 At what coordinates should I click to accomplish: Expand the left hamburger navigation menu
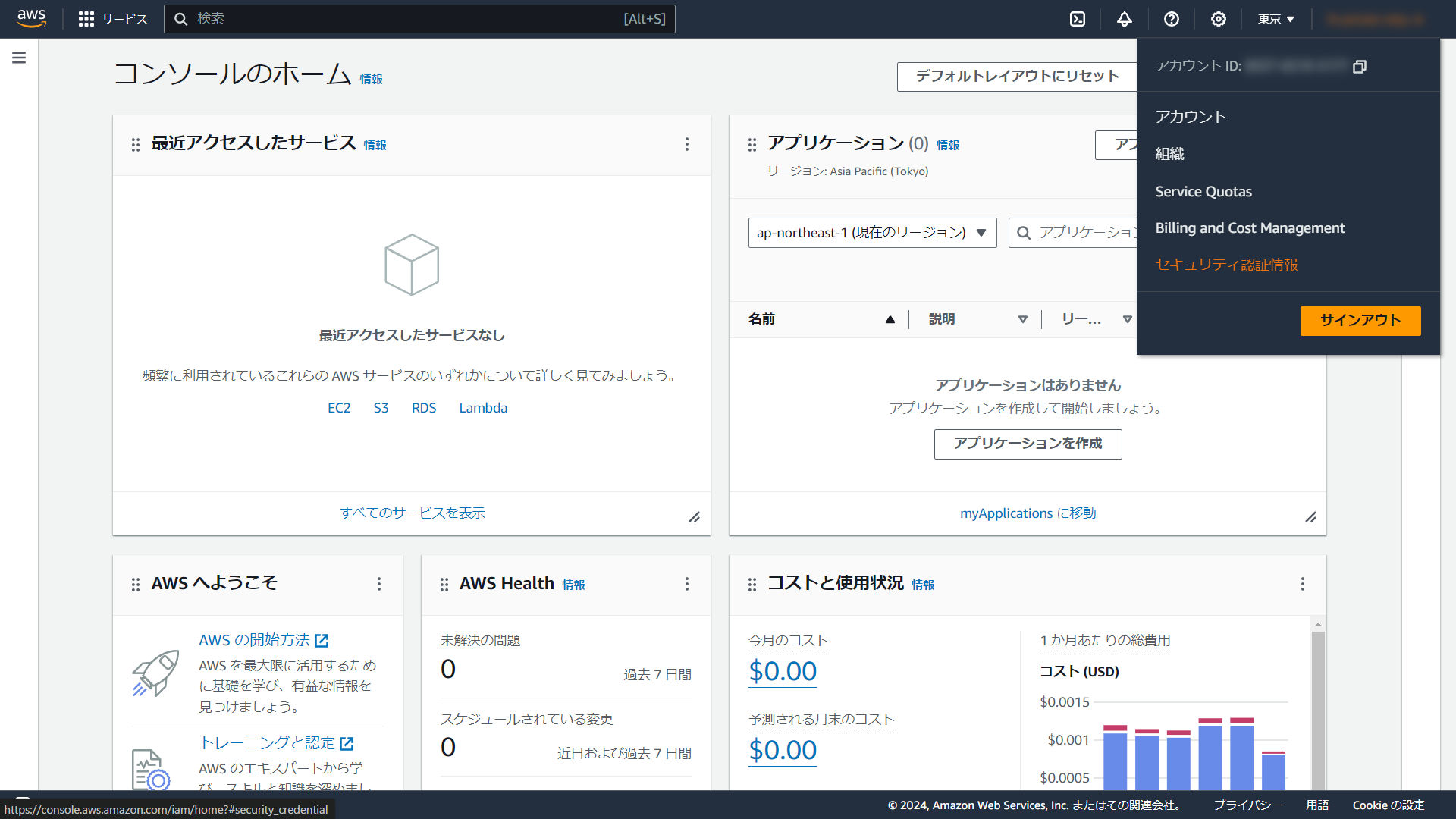[19, 58]
